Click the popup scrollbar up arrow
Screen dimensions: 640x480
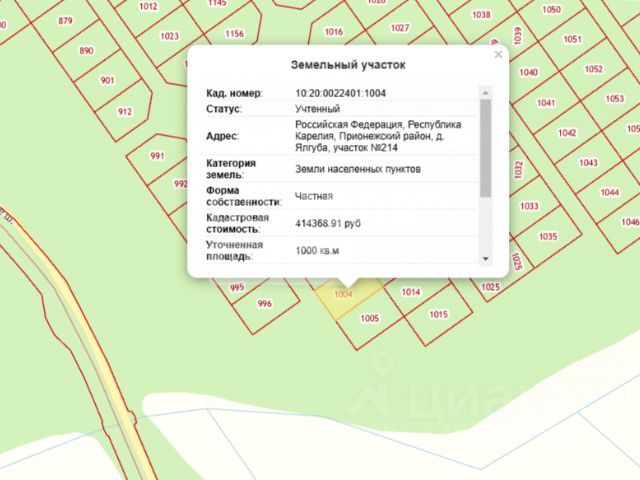(485, 93)
